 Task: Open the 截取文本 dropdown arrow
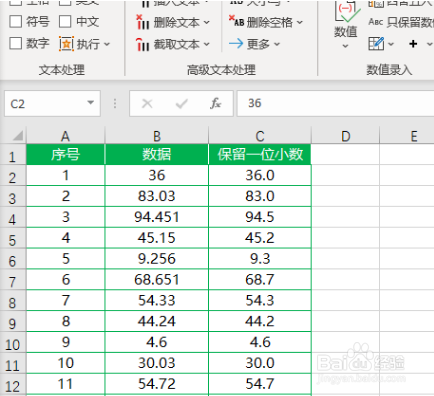tap(207, 44)
